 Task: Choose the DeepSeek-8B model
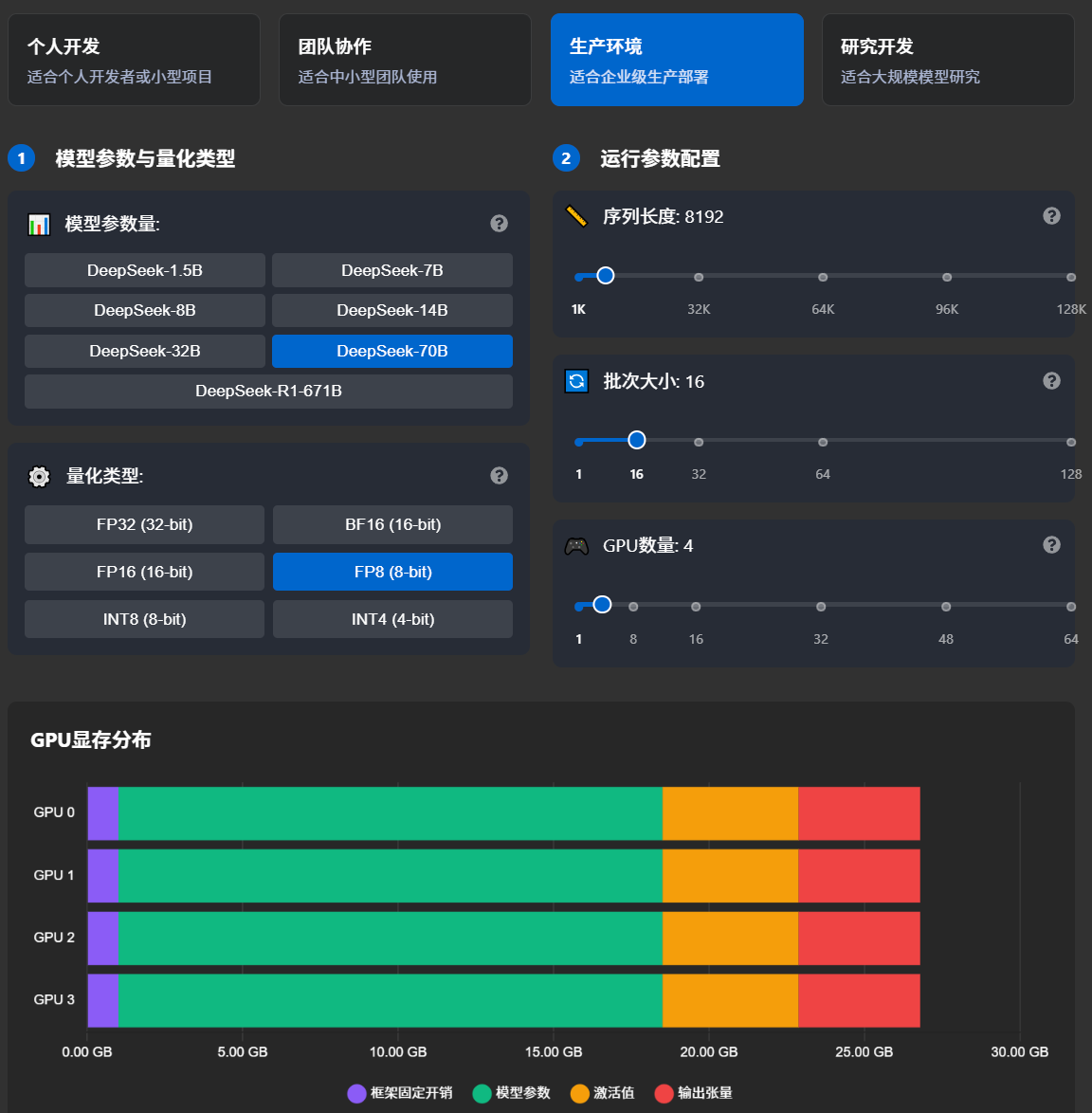click(x=145, y=310)
